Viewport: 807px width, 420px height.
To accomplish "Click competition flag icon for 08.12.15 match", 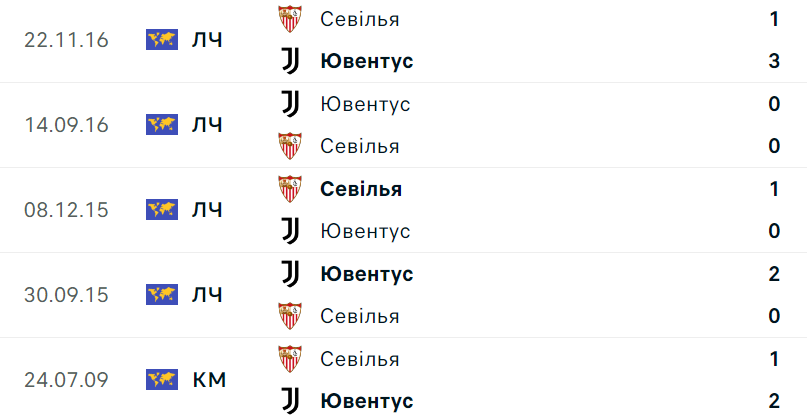I will tap(161, 210).
